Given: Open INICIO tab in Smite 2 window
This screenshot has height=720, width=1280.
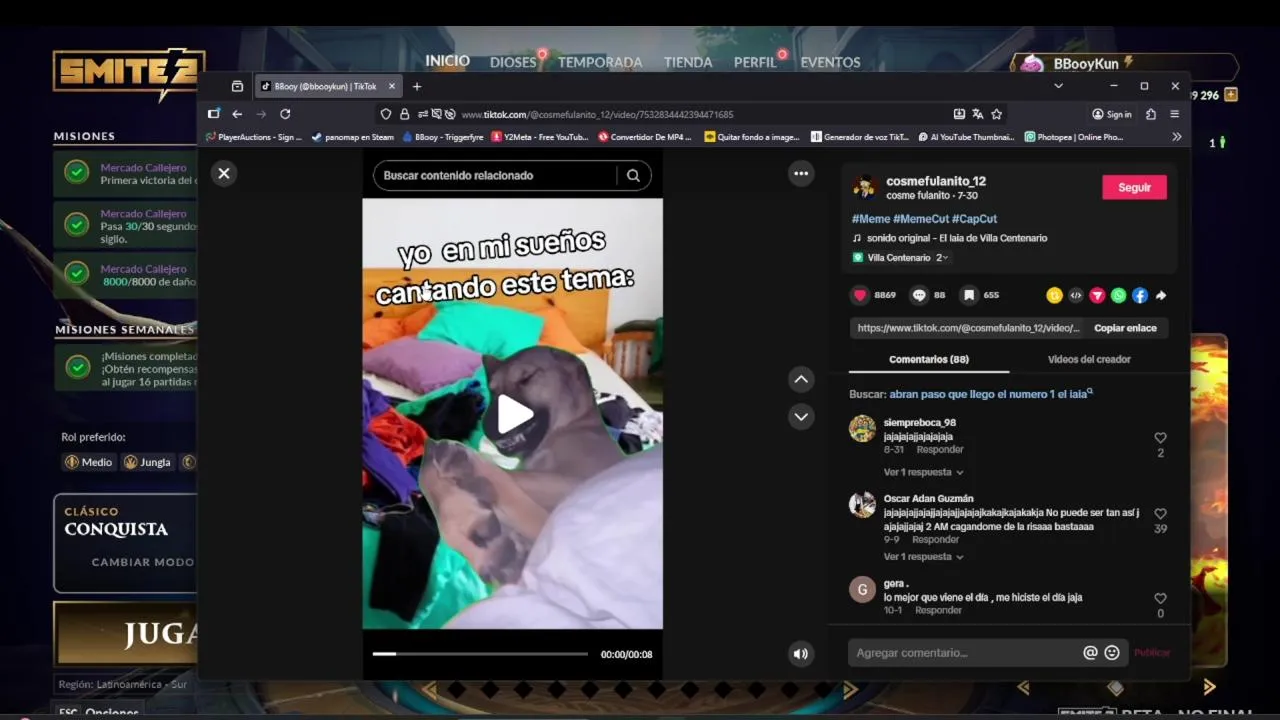Looking at the screenshot, I should click(x=447, y=61).
